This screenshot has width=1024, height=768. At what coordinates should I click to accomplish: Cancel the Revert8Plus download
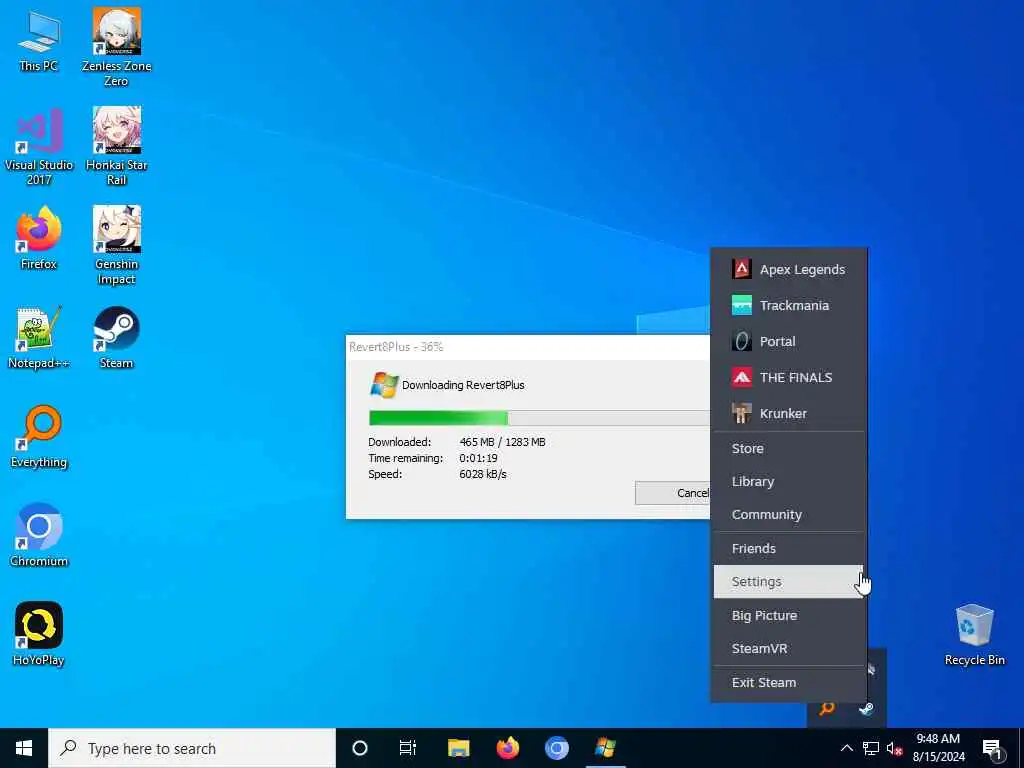pos(673,493)
